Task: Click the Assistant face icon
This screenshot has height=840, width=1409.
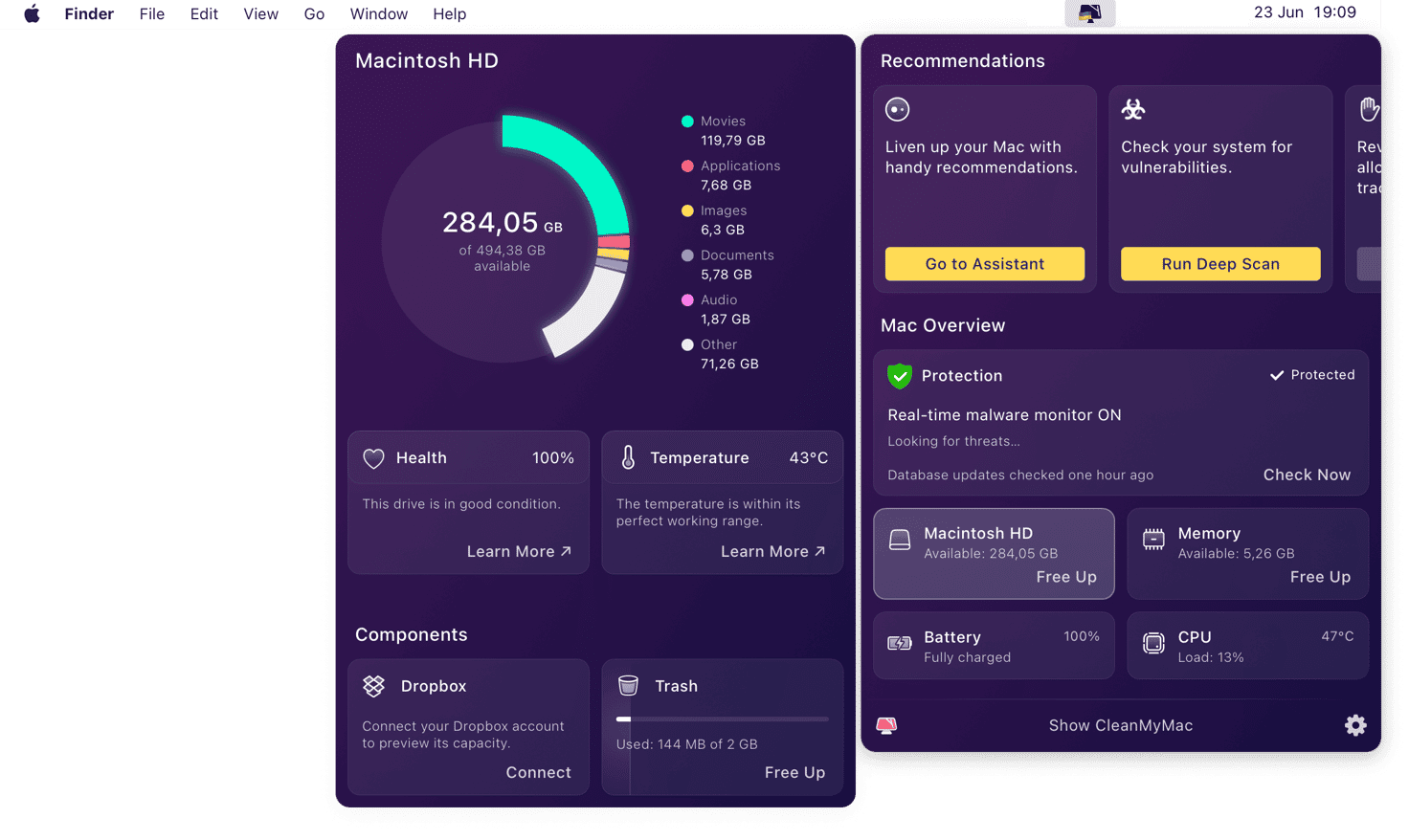Action: [x=897, y=109]
